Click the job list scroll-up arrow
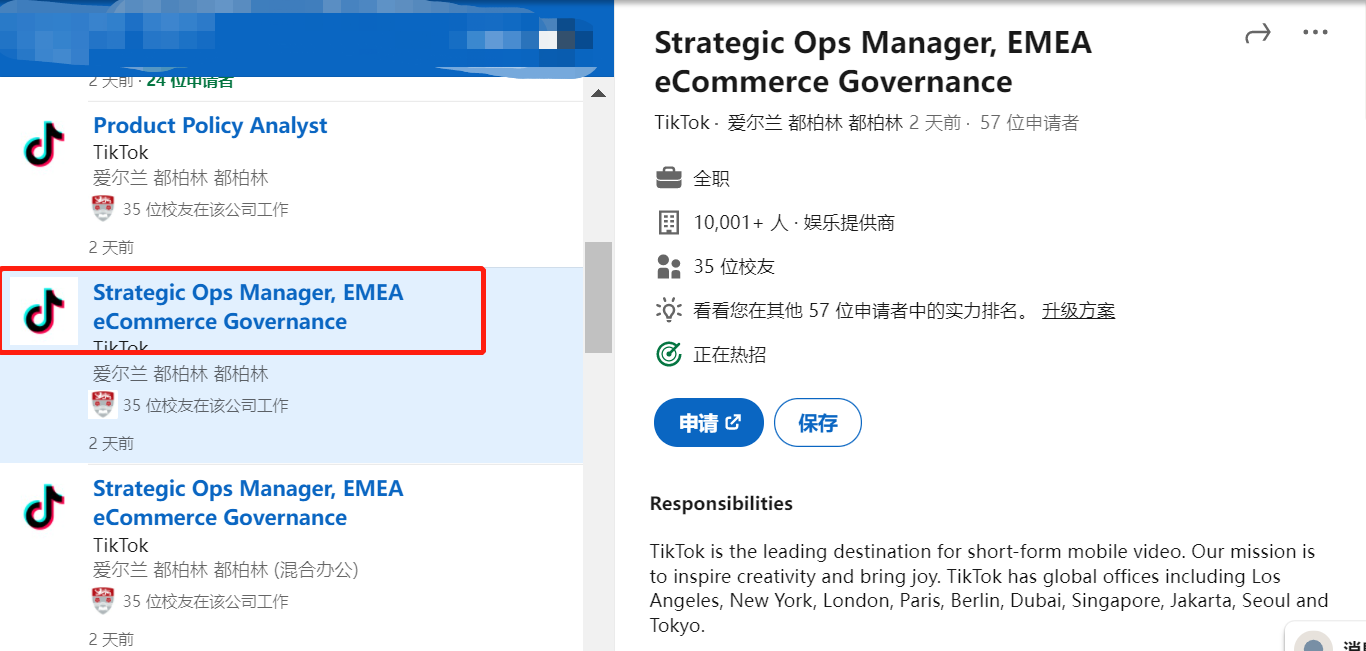This screenshot has height=651, width=1366. 598,94
